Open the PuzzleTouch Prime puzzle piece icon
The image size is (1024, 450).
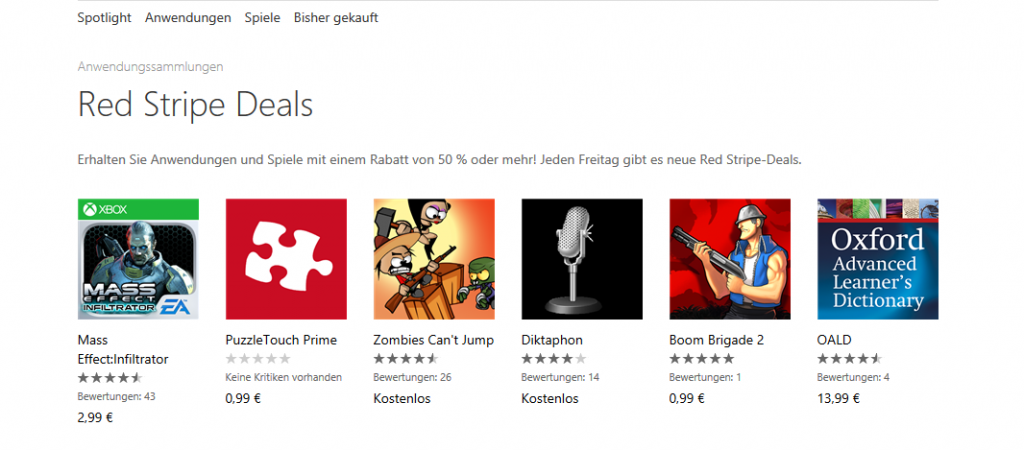click(286, 259)
